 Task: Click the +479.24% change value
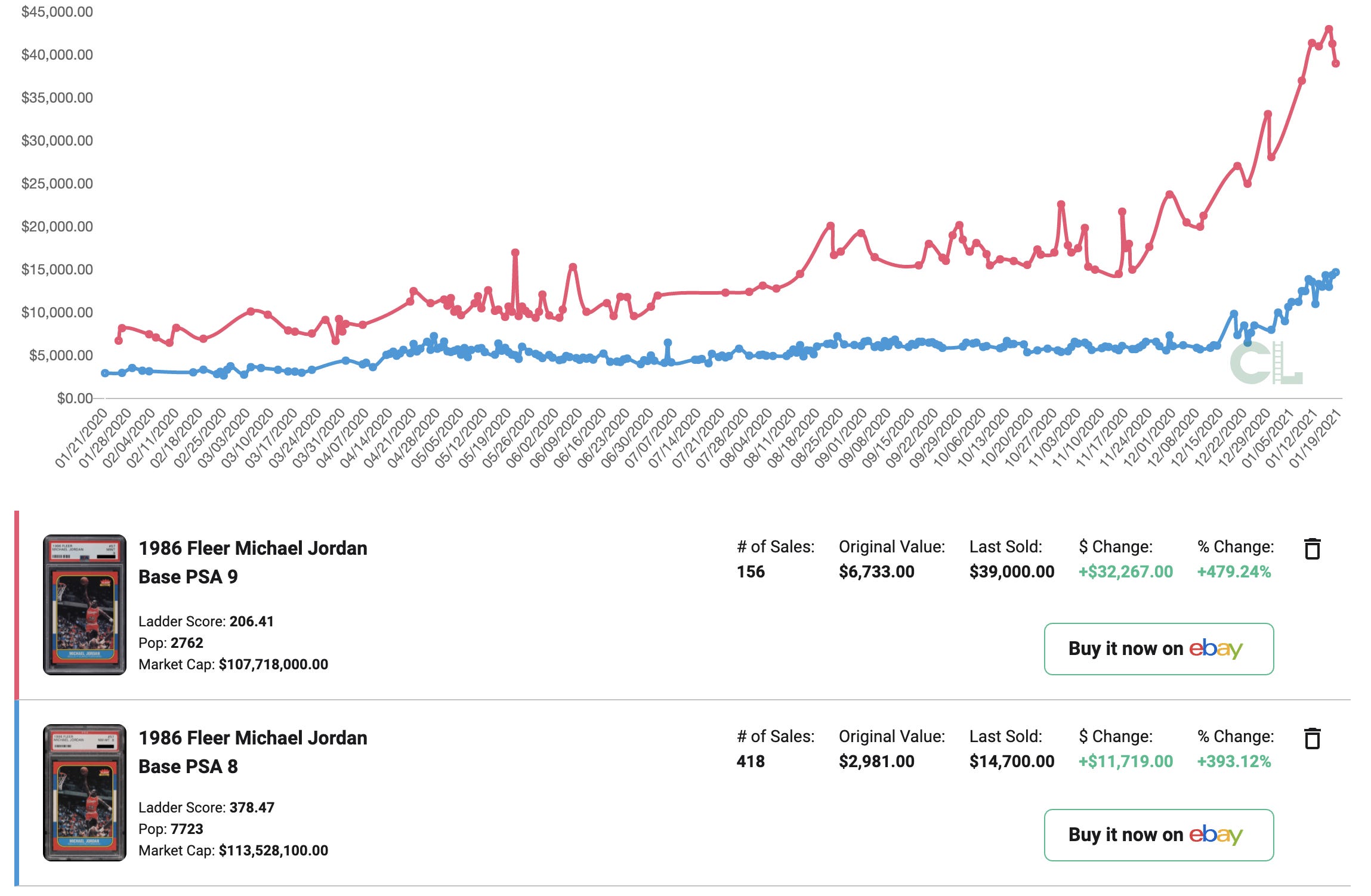1234,571
